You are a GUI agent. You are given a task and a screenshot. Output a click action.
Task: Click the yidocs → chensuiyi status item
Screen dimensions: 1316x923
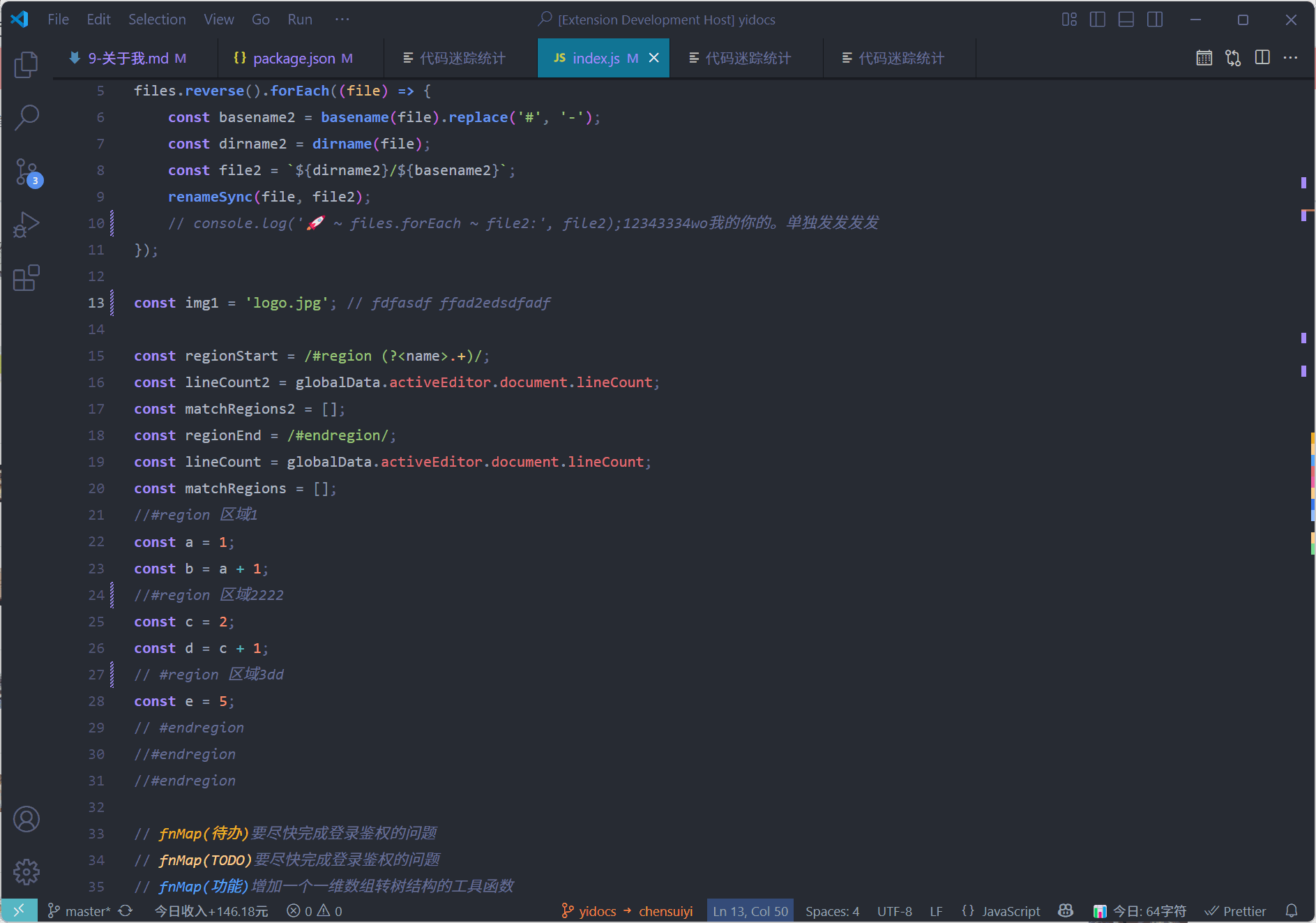click(x=627, y=911)
